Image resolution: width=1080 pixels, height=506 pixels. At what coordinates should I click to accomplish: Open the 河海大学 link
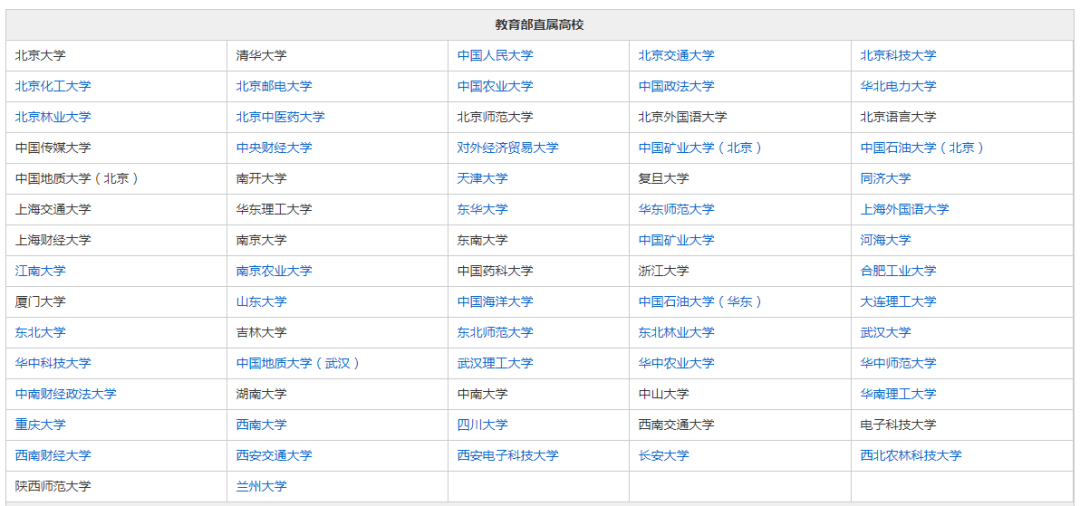[x=885, y=240]
